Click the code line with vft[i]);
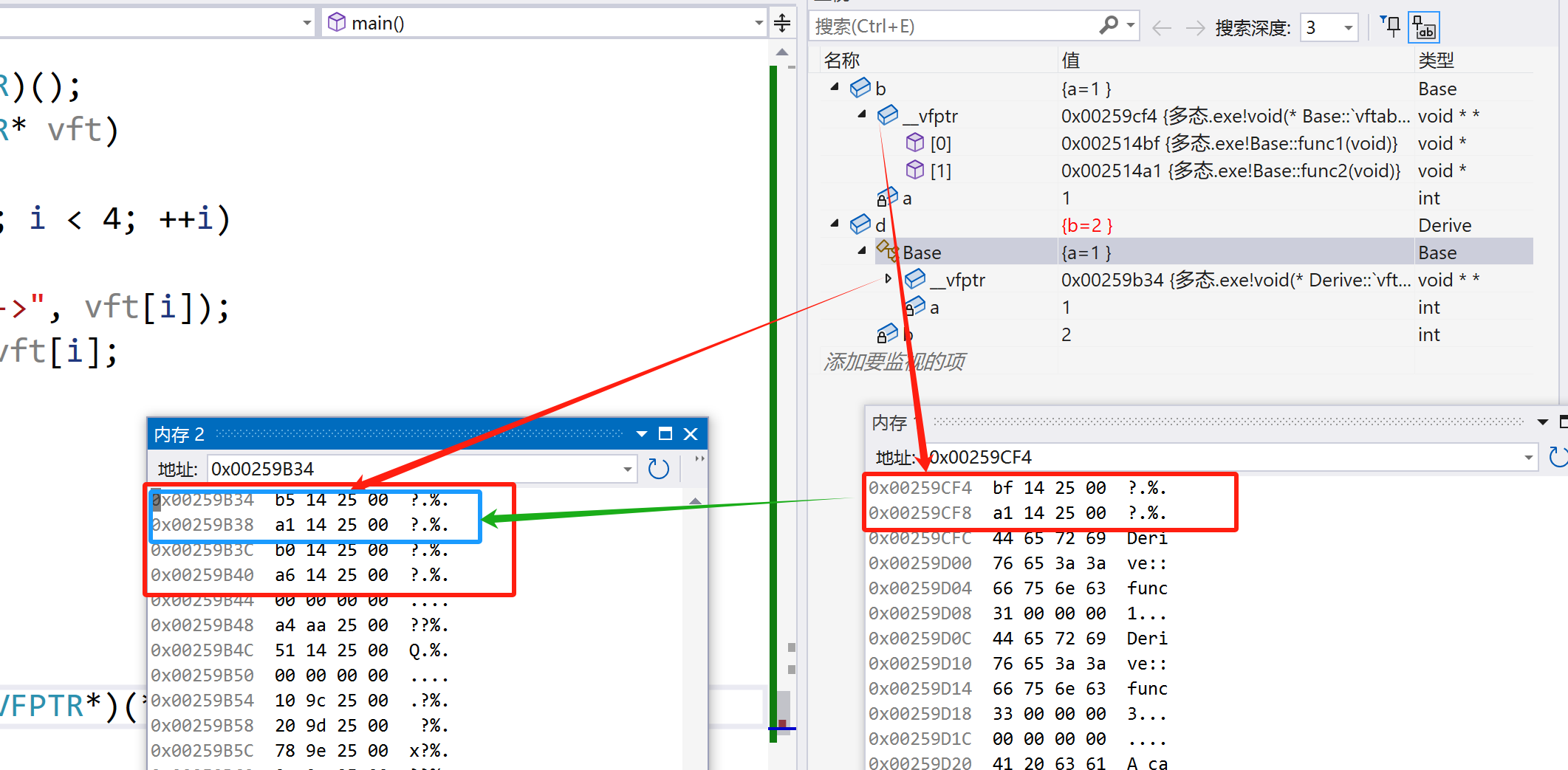Viewport: 1568px width, 770px height. click(x=116, y=306)
